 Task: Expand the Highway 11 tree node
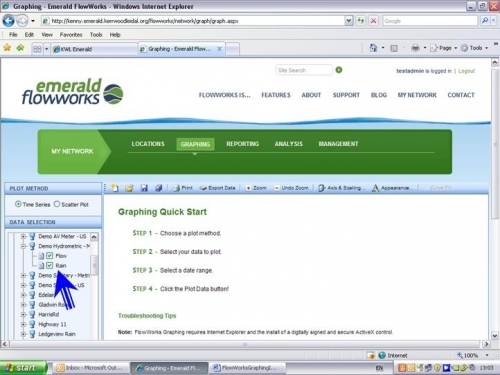click(23, 324)
